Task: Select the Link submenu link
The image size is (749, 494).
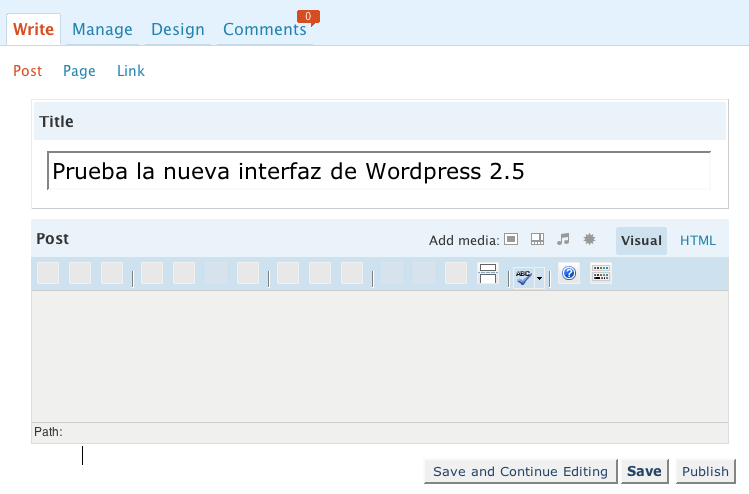Action: (131, 71)
